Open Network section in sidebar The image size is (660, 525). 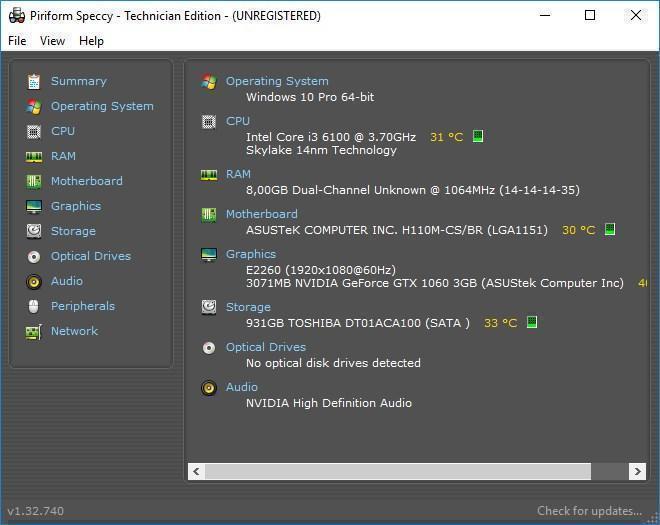[x=74, y=331]
